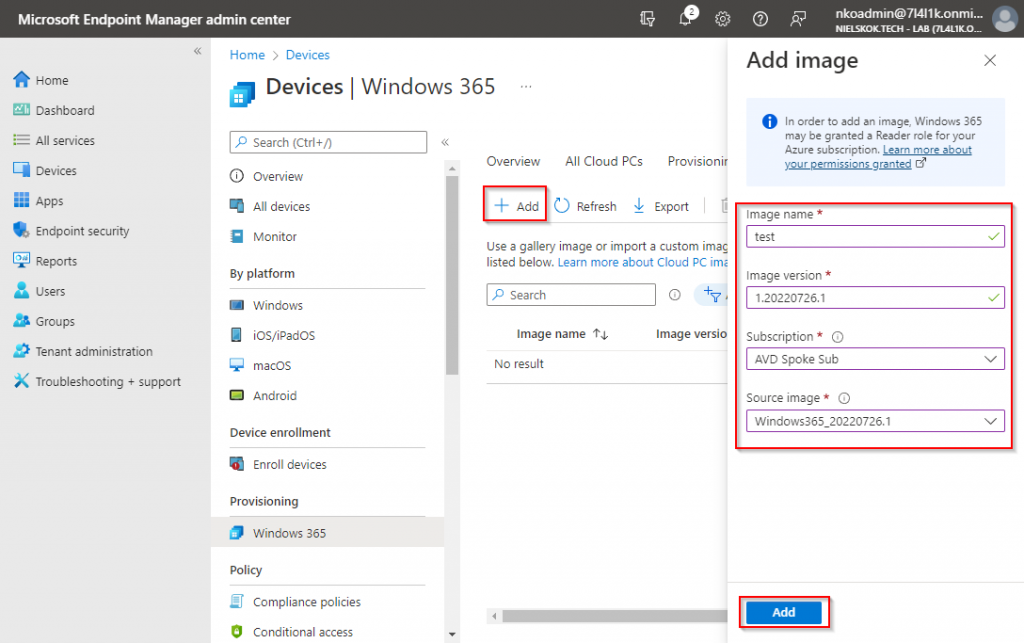Open Monitor in the Devices submenu
The width and height of the screenshot is (1024, 643).
[264, 236]
